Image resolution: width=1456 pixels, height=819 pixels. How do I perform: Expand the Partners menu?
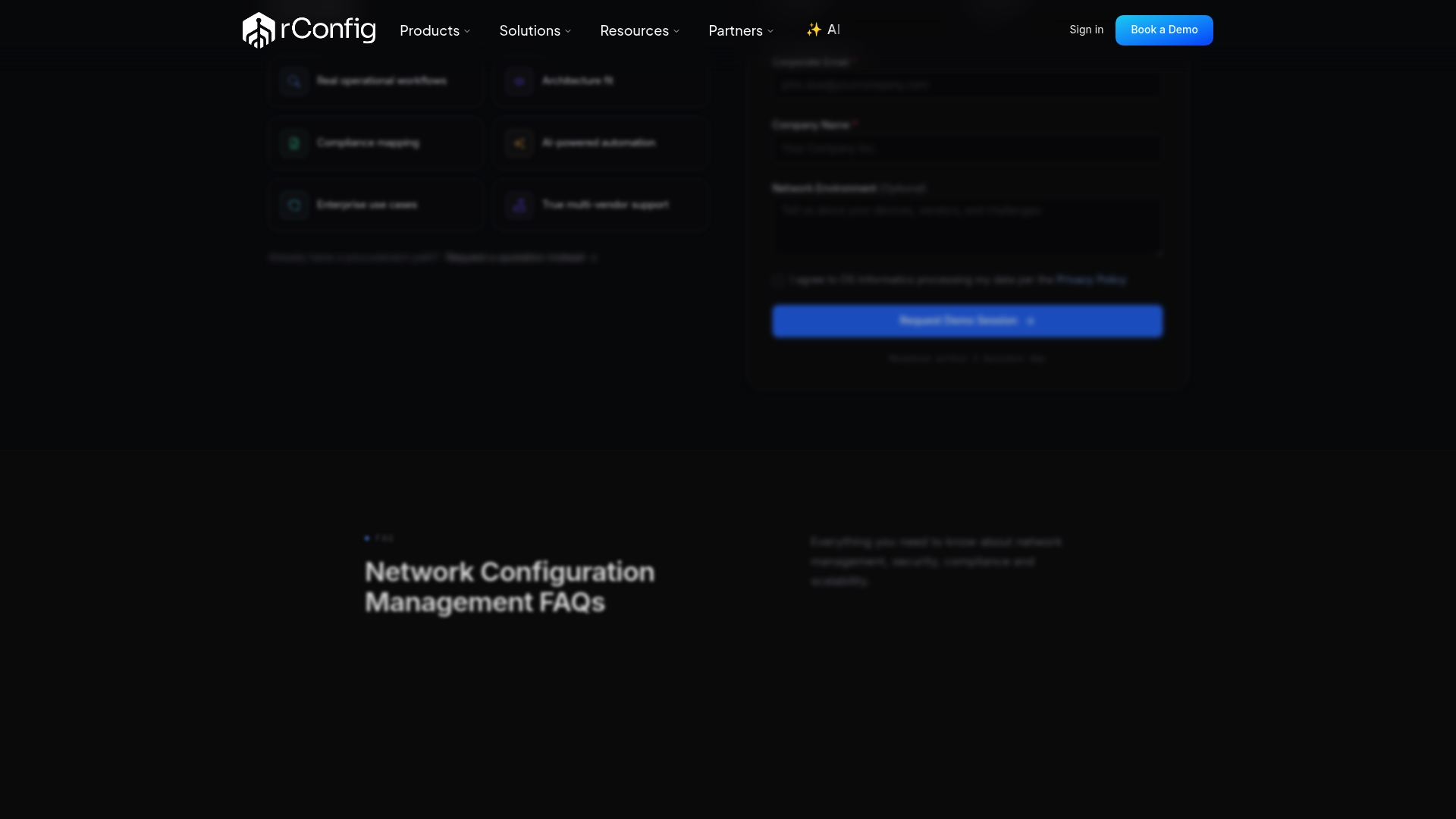pyautogui.click(x=741, y=31)
